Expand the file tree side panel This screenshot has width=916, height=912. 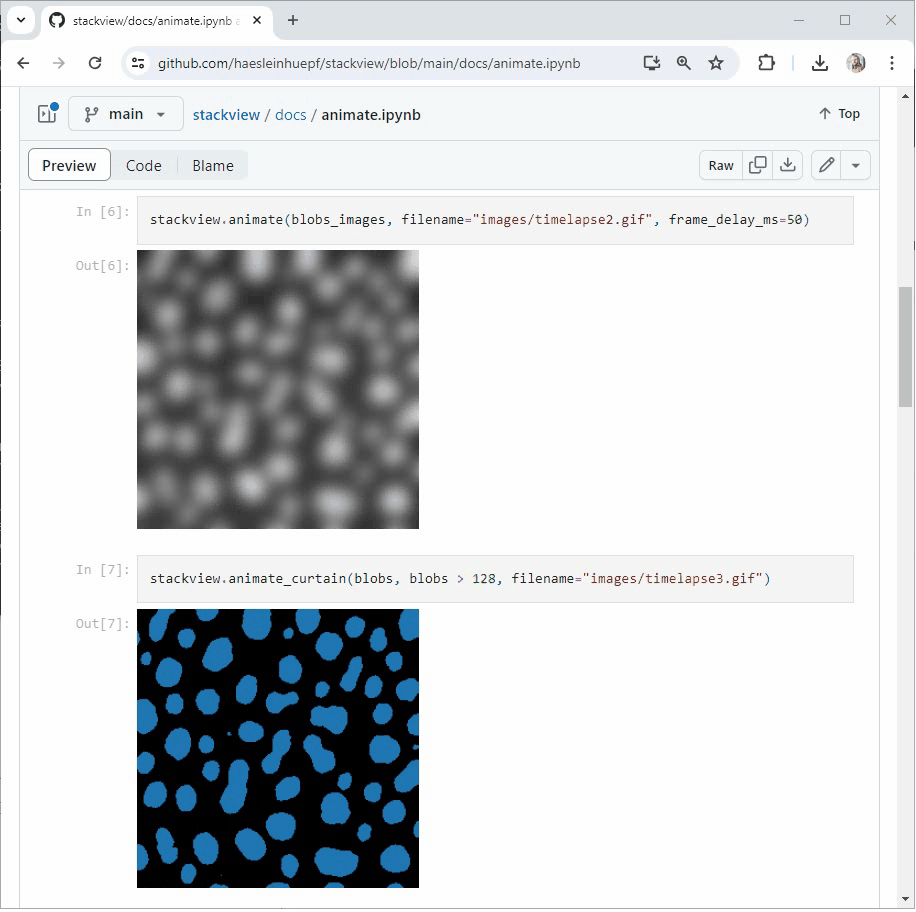point(47,114)
